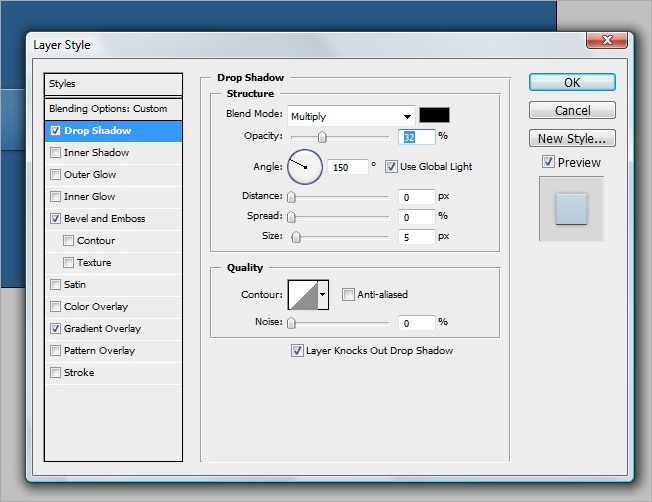Toggle Layer Knocks Out Drop Shadow
Screen dimensions: 652x502
pos(297,351)
